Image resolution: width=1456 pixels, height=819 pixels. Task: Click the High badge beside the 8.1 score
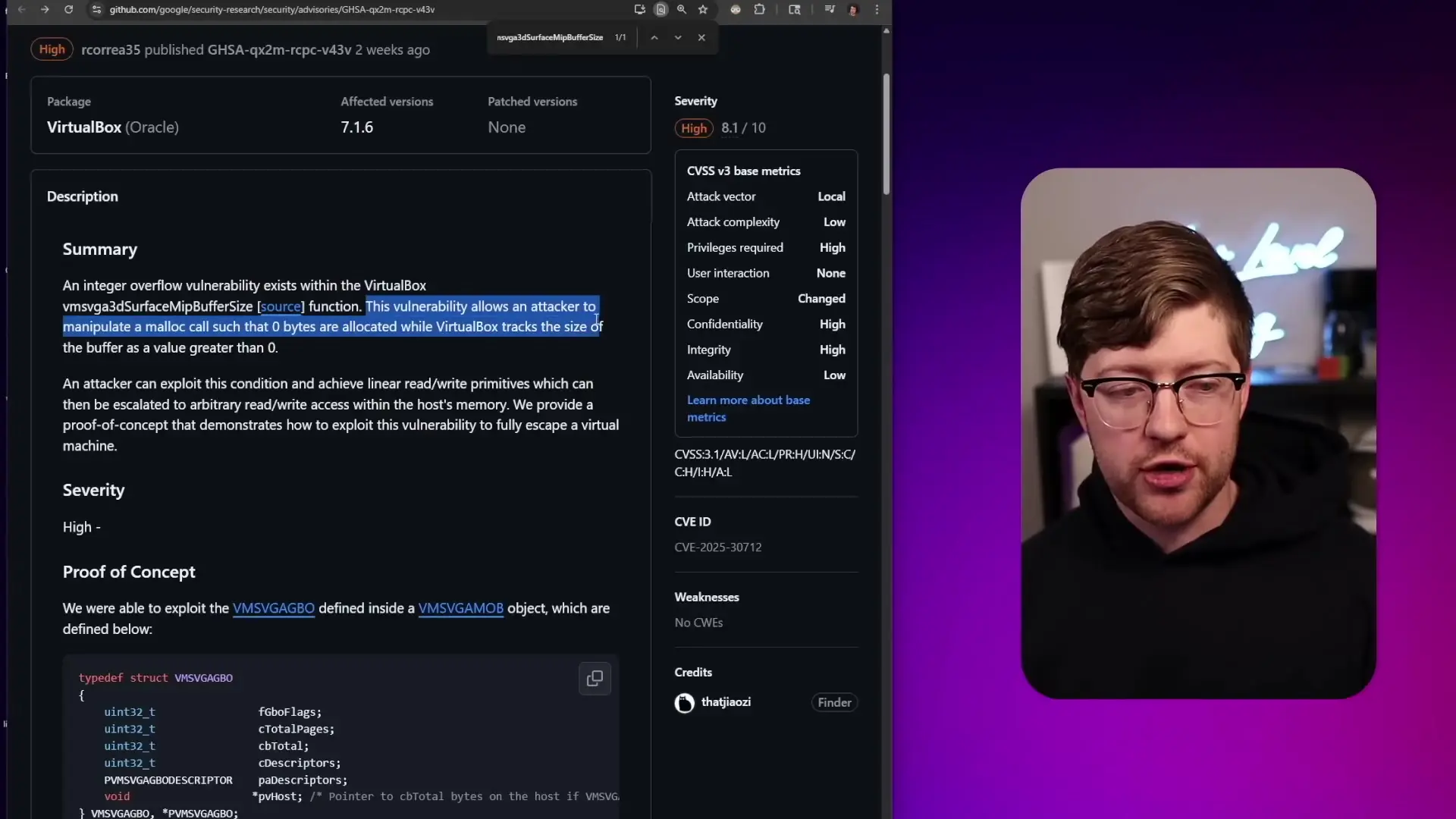(x=694, y=128)
